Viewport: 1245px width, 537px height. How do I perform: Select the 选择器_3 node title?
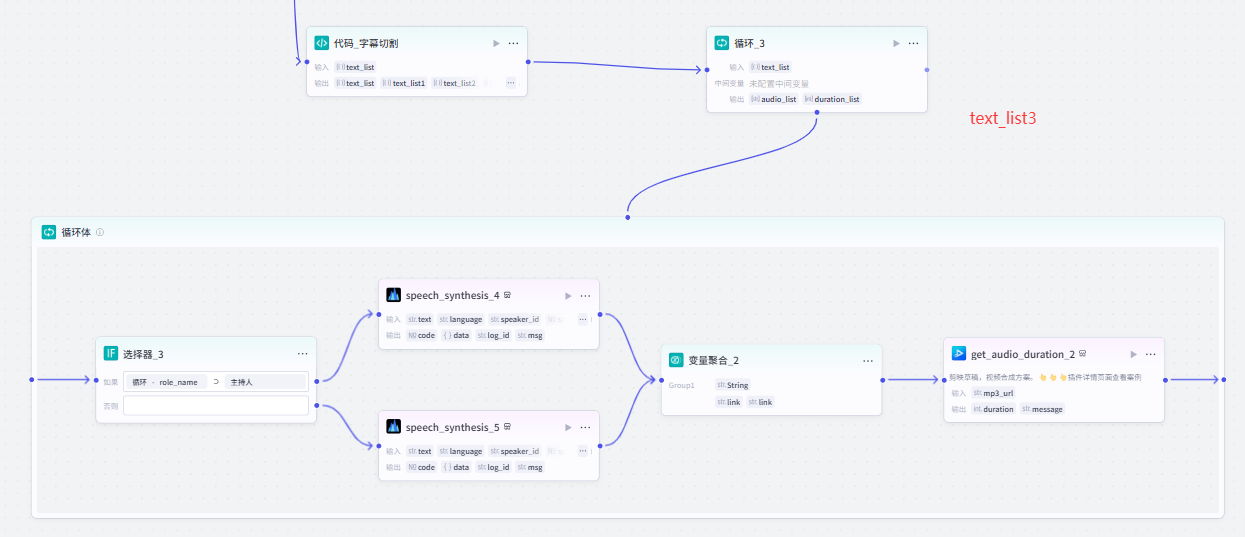point(143,354)
